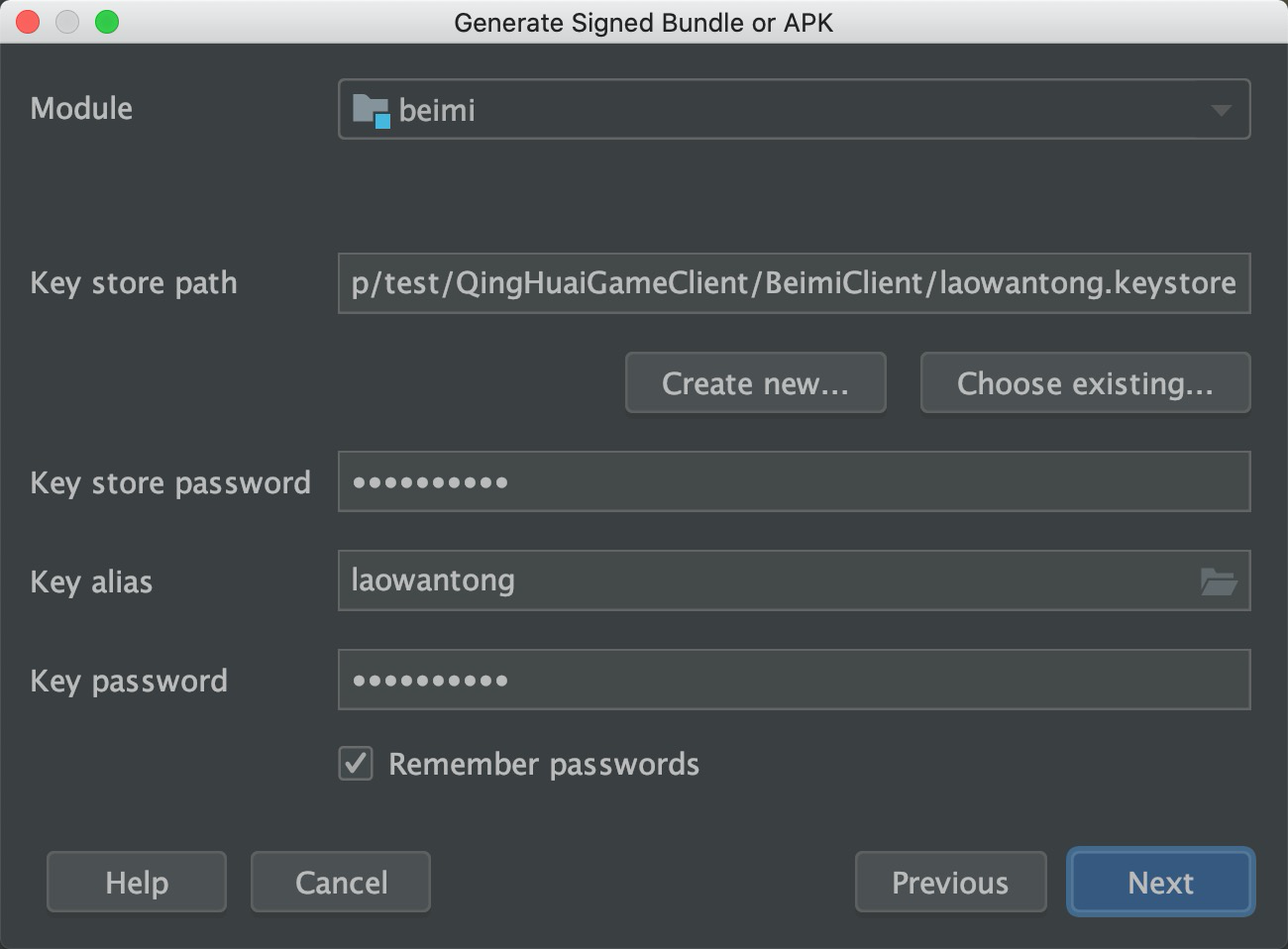Focus the Key store path field
Screen dimensions: 1288x949
(794, 283)
